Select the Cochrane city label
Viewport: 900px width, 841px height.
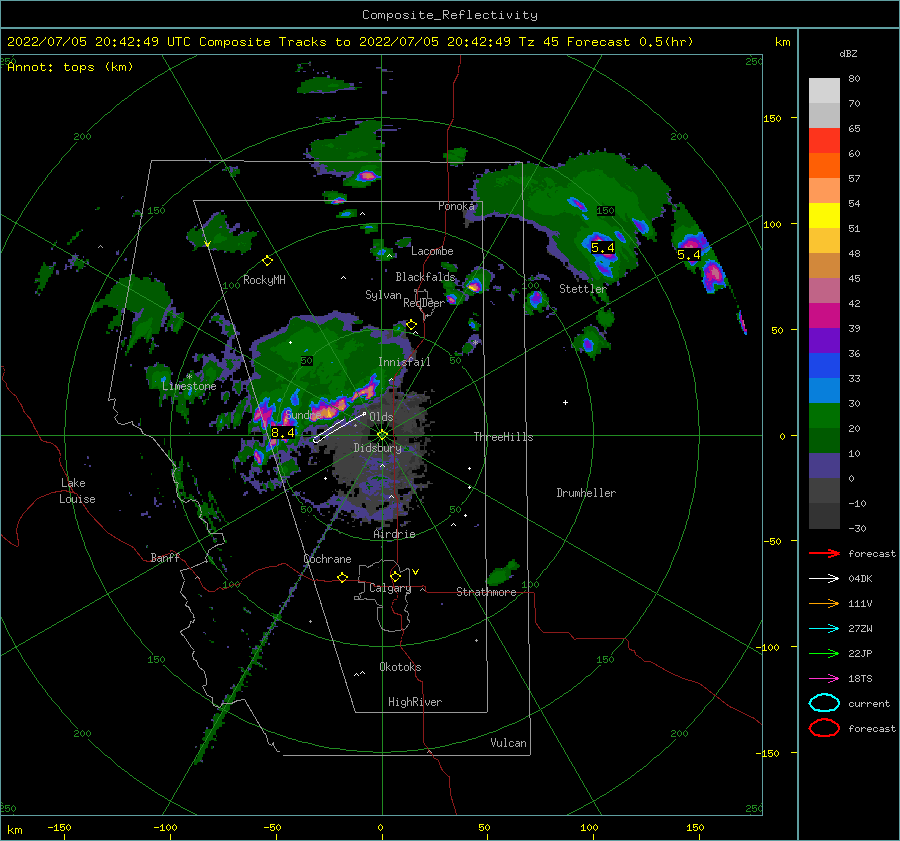click(x=327, y=559)
